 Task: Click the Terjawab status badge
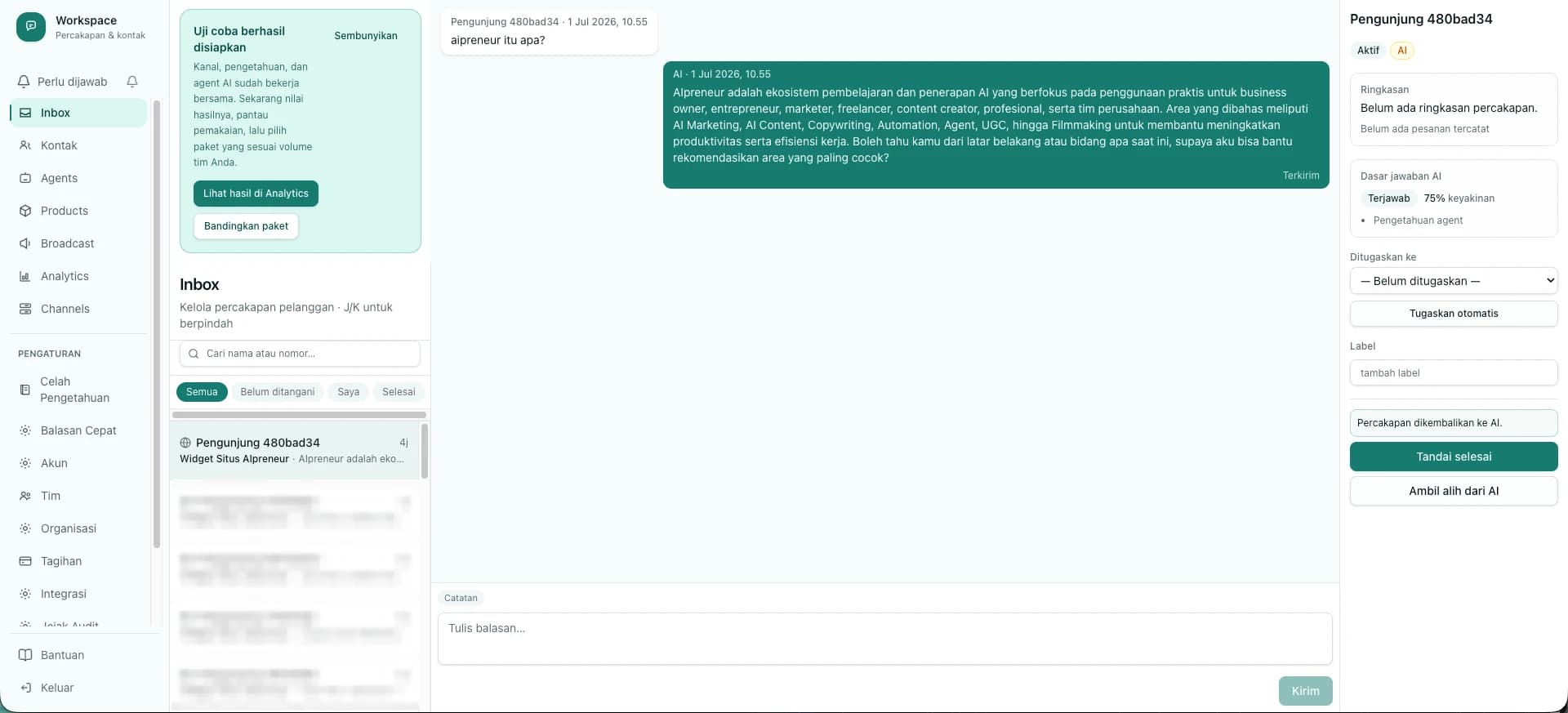(1388, 198)
